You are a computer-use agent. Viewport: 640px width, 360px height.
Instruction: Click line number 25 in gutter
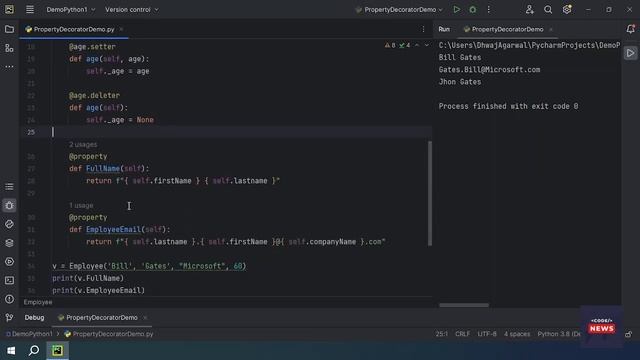pos(31,132)
